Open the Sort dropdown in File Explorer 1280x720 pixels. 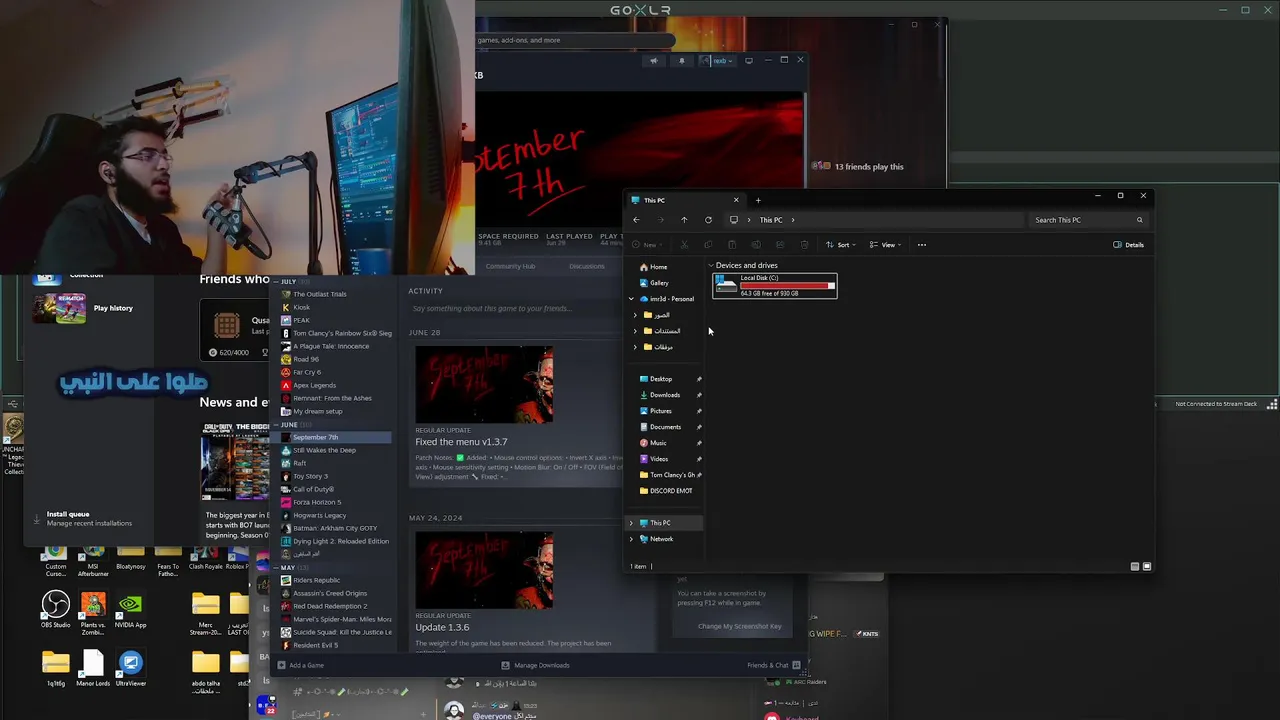click(841, 245)
